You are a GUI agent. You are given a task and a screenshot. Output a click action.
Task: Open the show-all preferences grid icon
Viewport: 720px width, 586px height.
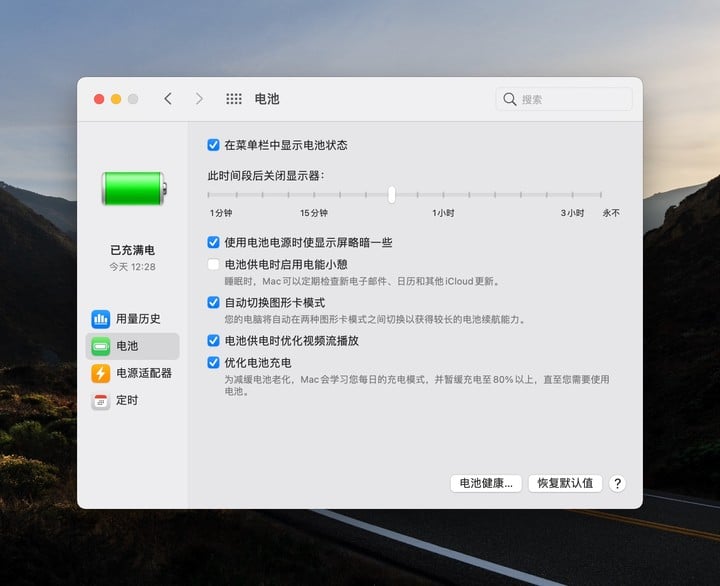point(234,99)
